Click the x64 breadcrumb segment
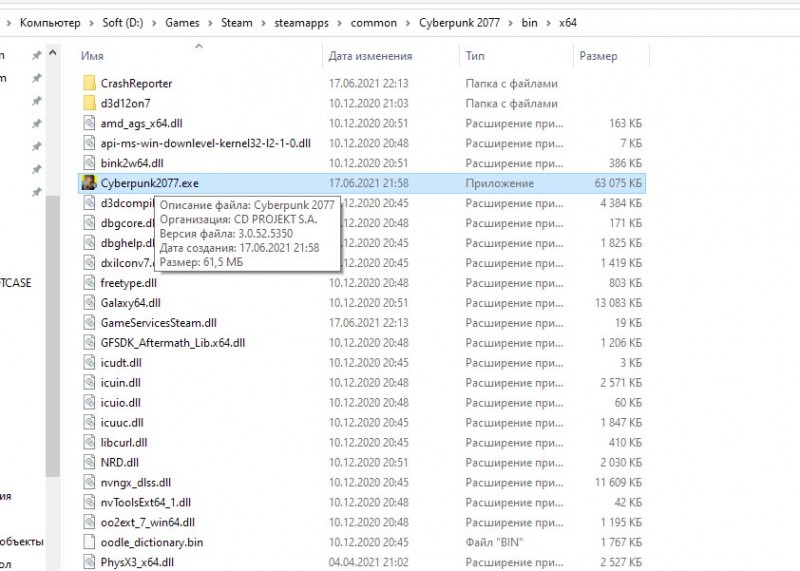Screen dimensions: 800x571 click(568, 23)
